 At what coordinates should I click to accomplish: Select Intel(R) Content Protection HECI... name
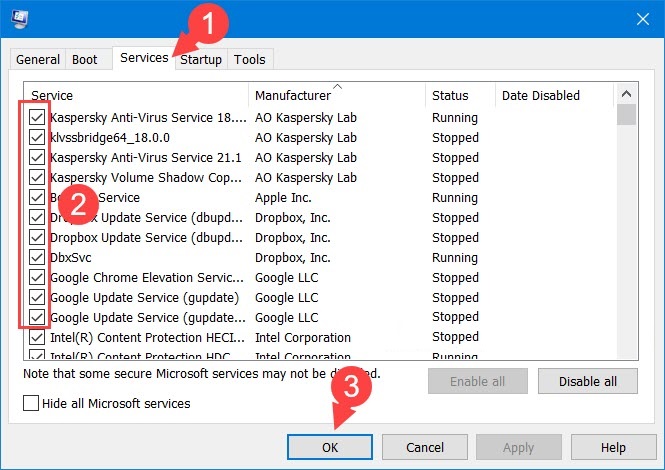click(x=147, y=338)
